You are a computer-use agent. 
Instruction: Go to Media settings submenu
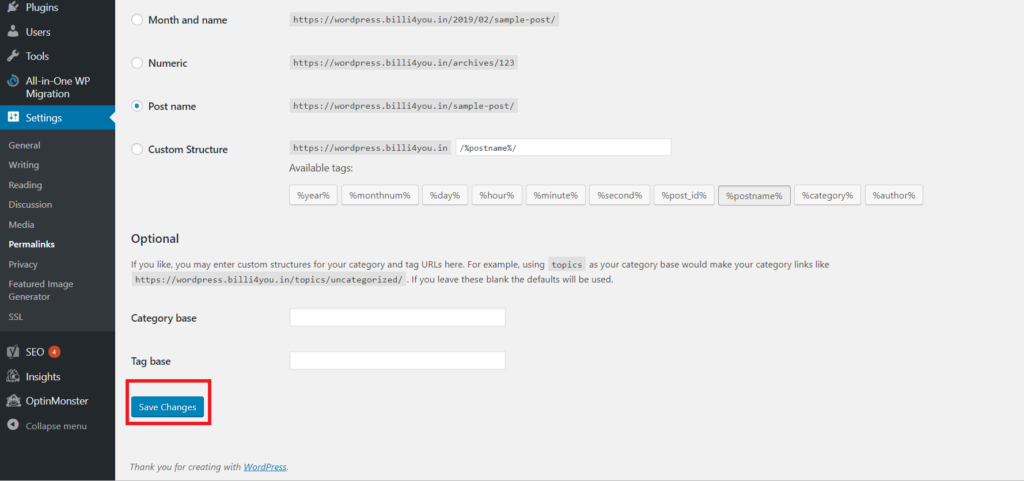22,225
